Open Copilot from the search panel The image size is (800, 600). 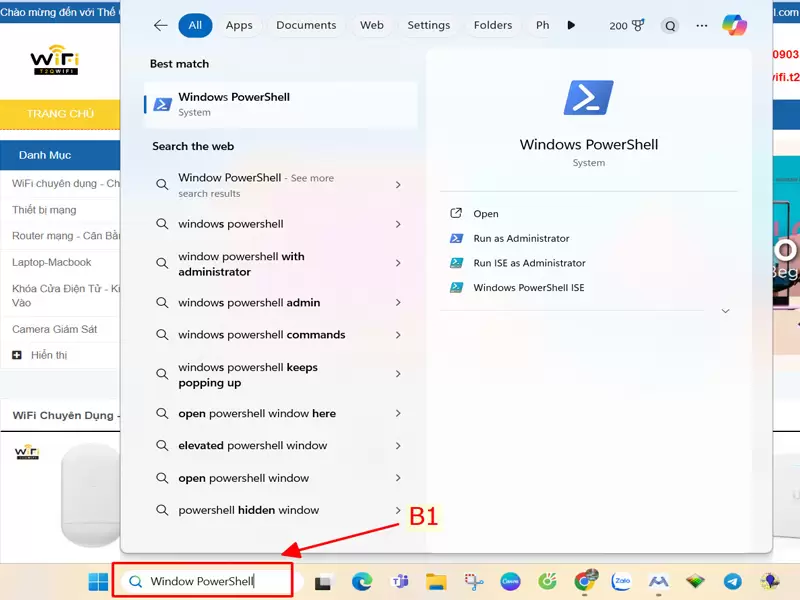(x=735, y=25)
